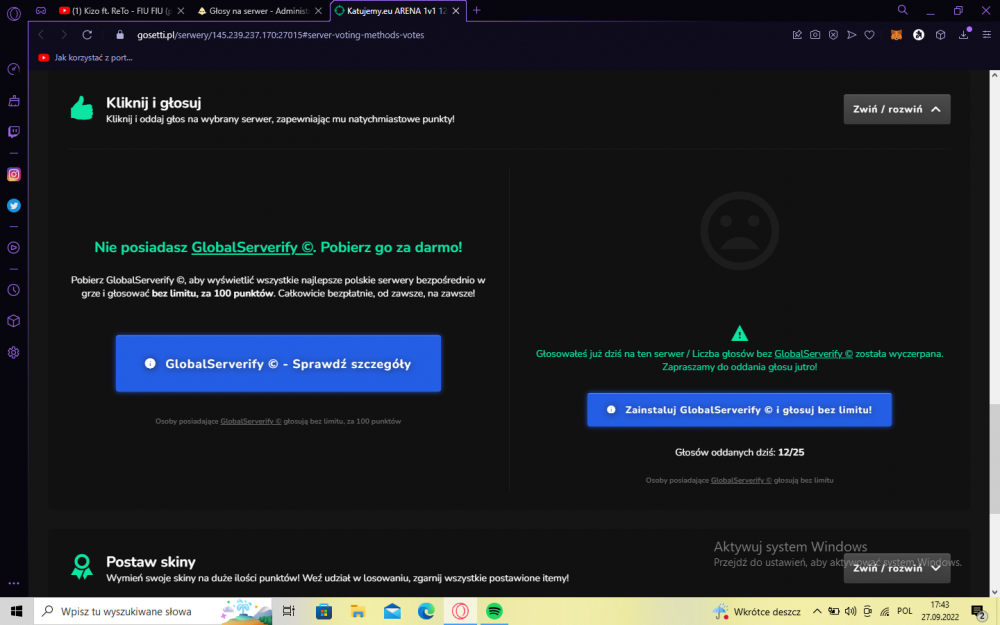Screen dimensions: 1000x625
Task: Open Settings gear in sidebar
Action: (13, 353)
